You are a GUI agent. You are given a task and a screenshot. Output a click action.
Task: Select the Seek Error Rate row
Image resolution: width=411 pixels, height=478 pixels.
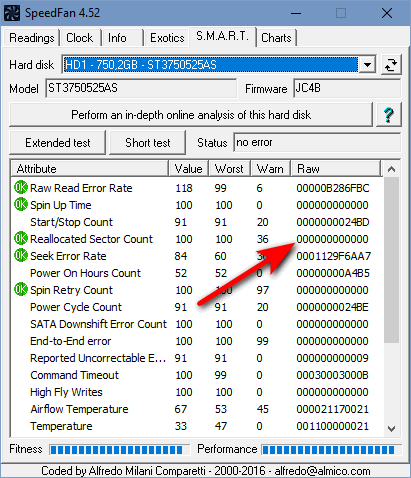click(197, 256)
